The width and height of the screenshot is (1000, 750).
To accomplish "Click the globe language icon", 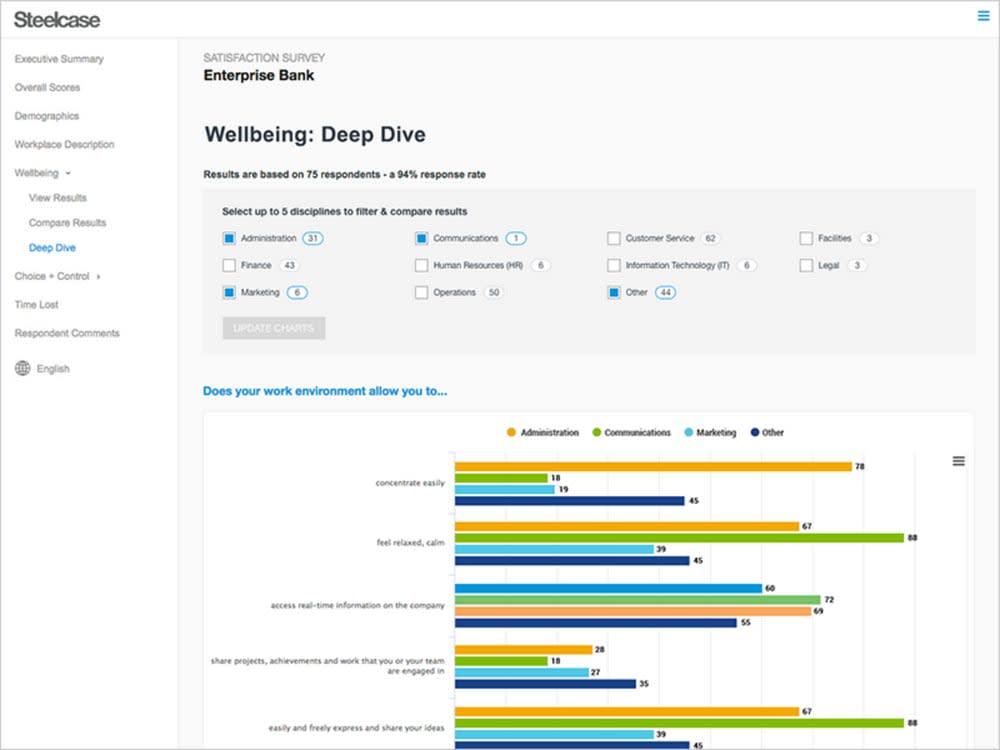I will (x=23, y=368).
